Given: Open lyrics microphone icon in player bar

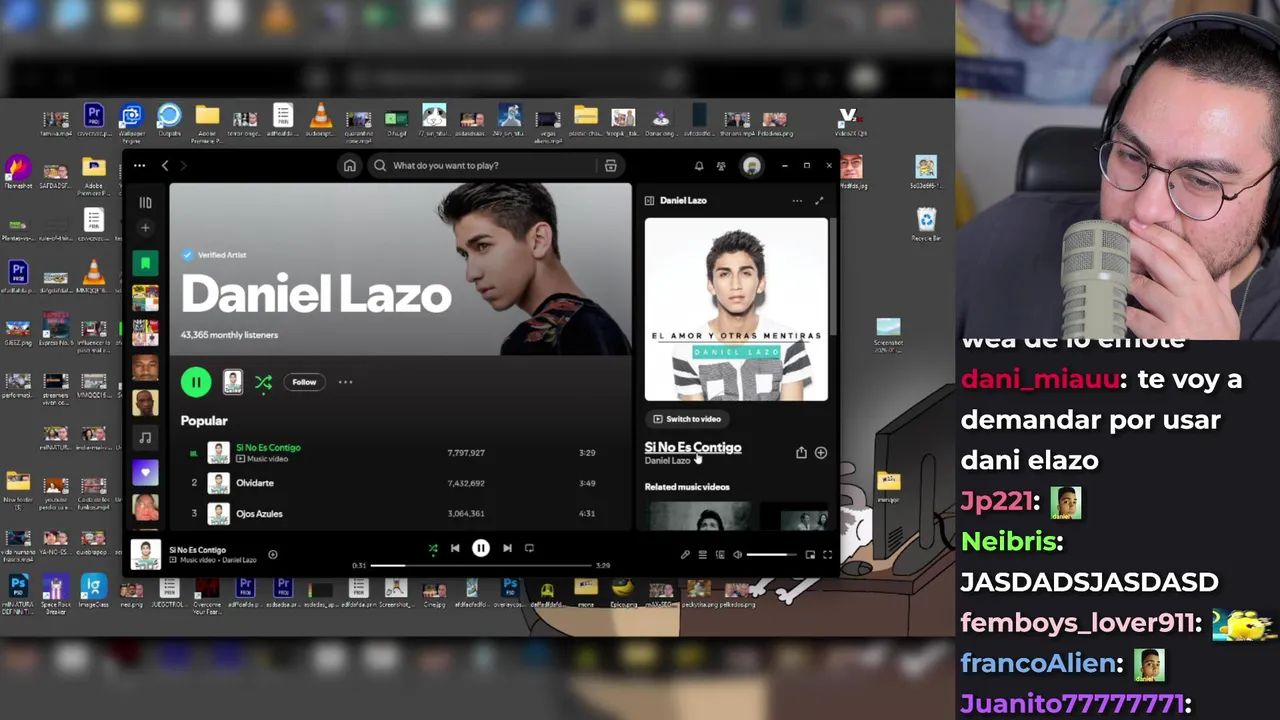Looking at the screenshot, I should 685,555.
